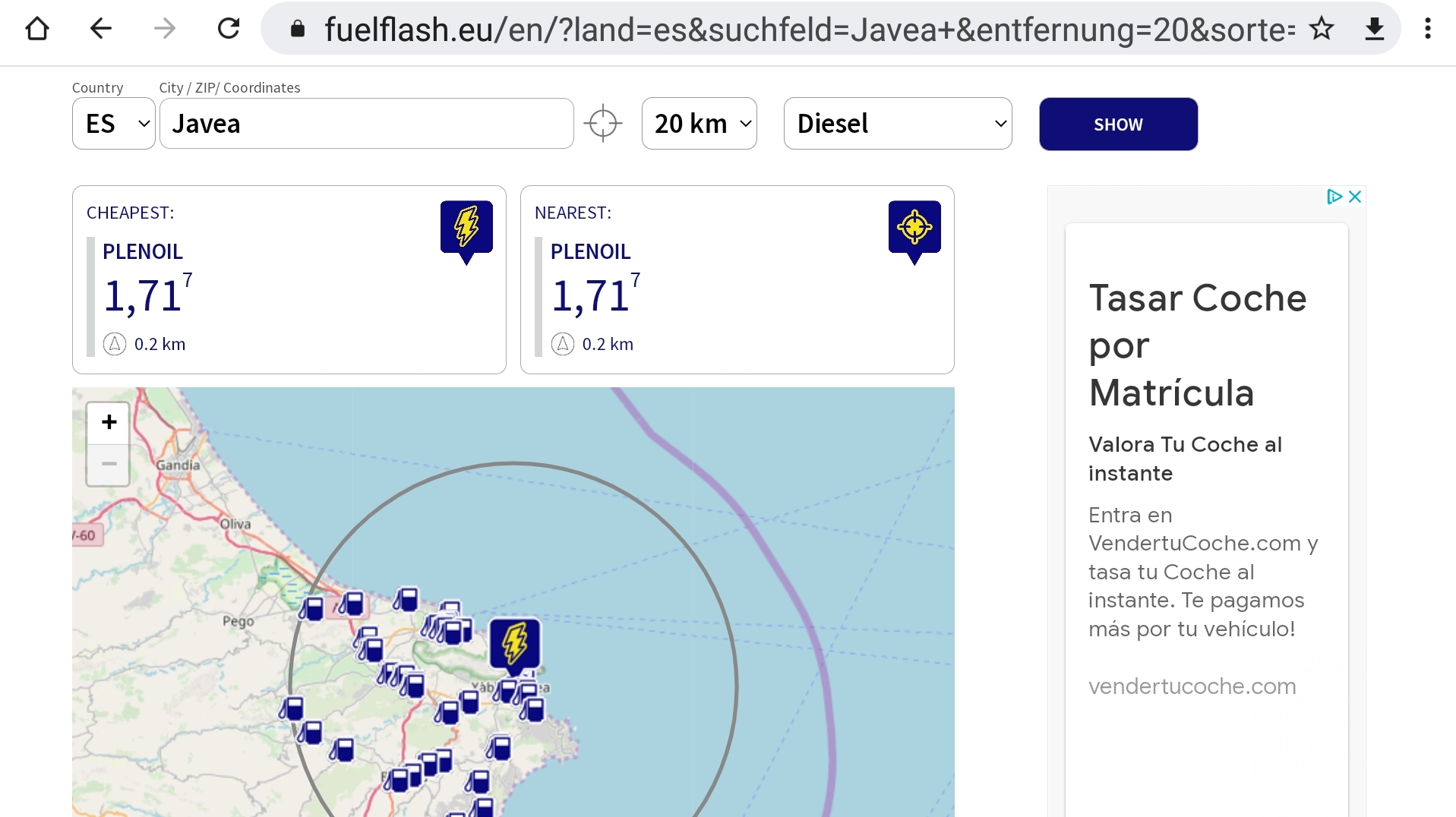Click Valora Tu Coche al instante text
Screen dimensions: 1456x817
point(1186,459)
